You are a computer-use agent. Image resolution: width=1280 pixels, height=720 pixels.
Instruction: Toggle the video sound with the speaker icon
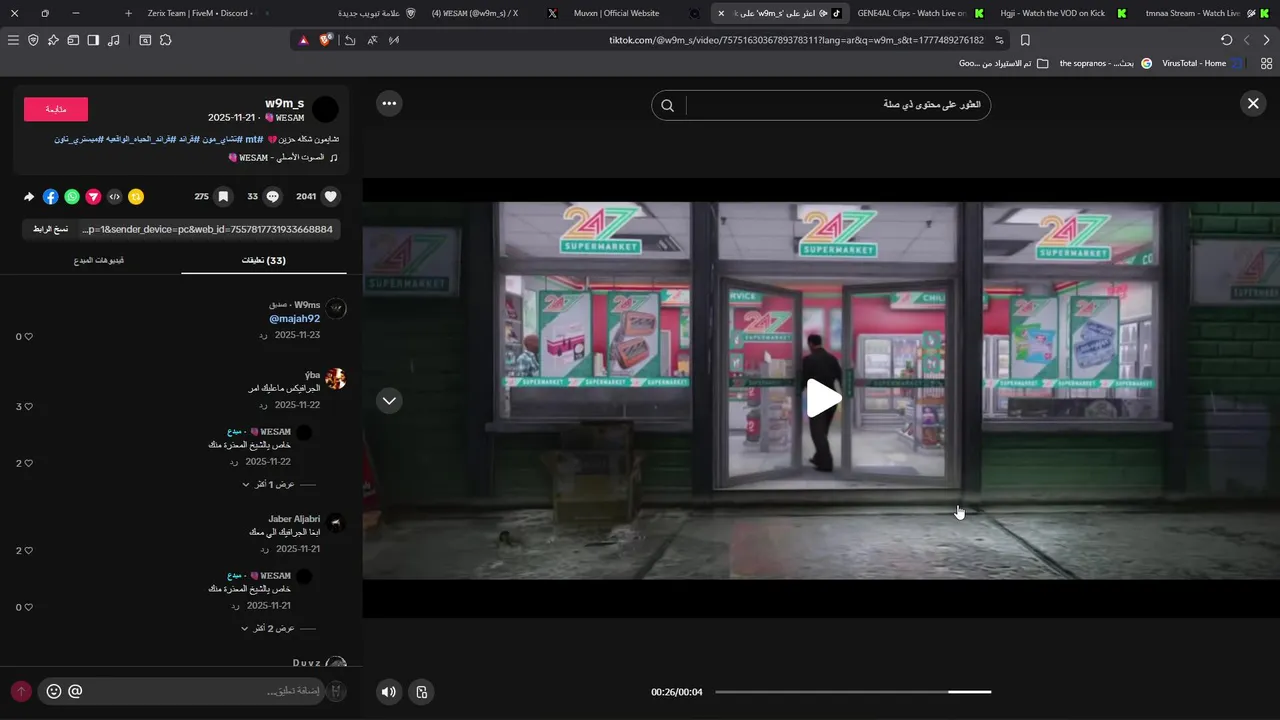389,692
